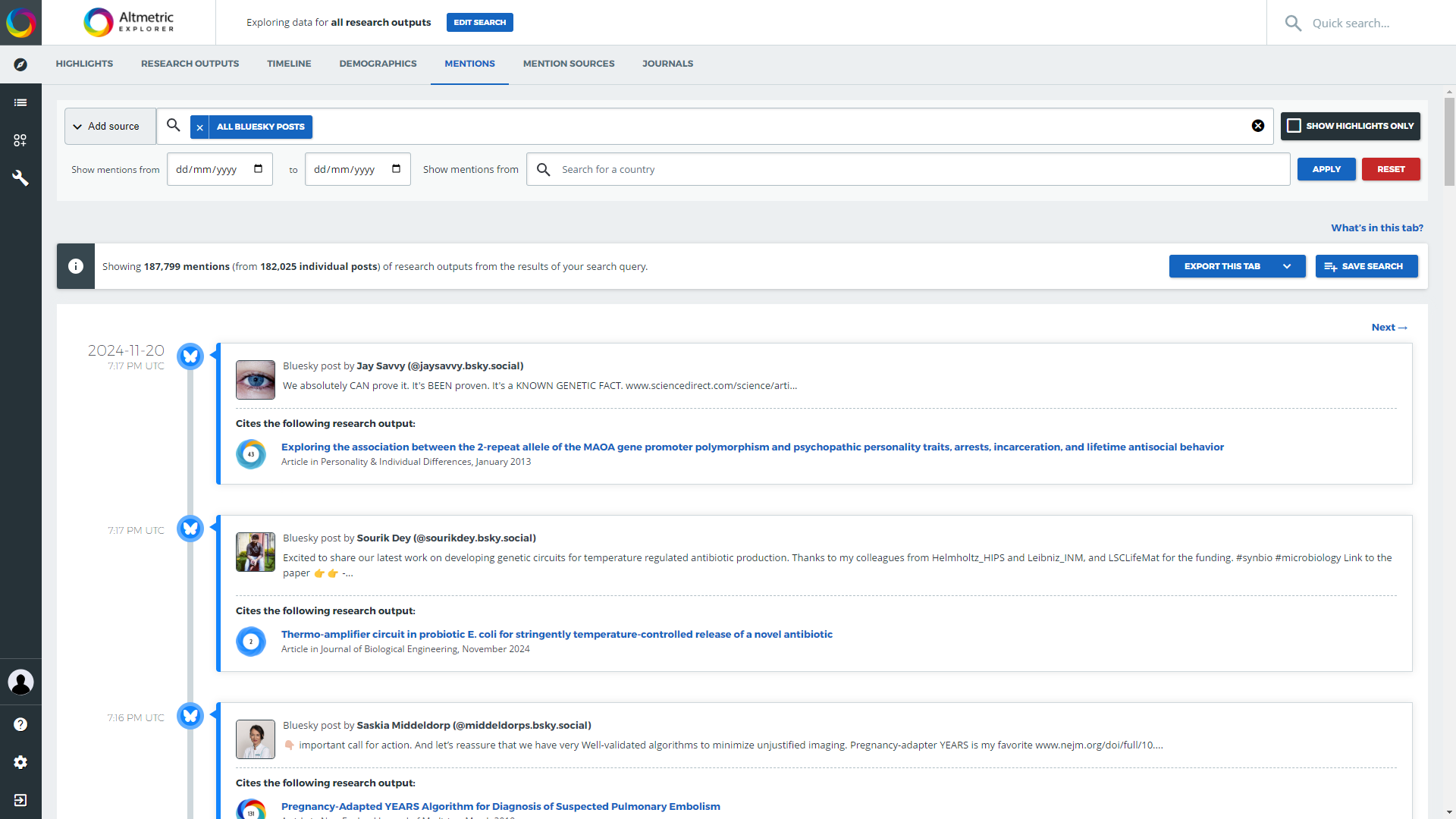Open the first date picker calendar

click(258, 168)
